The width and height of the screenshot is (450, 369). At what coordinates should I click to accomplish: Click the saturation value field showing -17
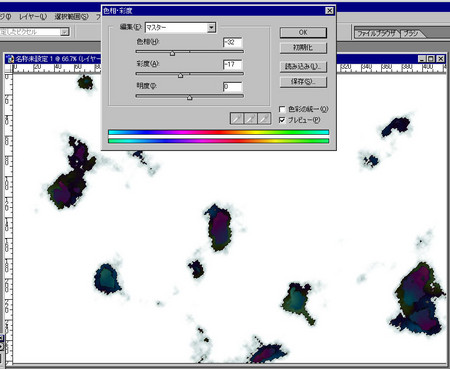click(x=232, y=64)
